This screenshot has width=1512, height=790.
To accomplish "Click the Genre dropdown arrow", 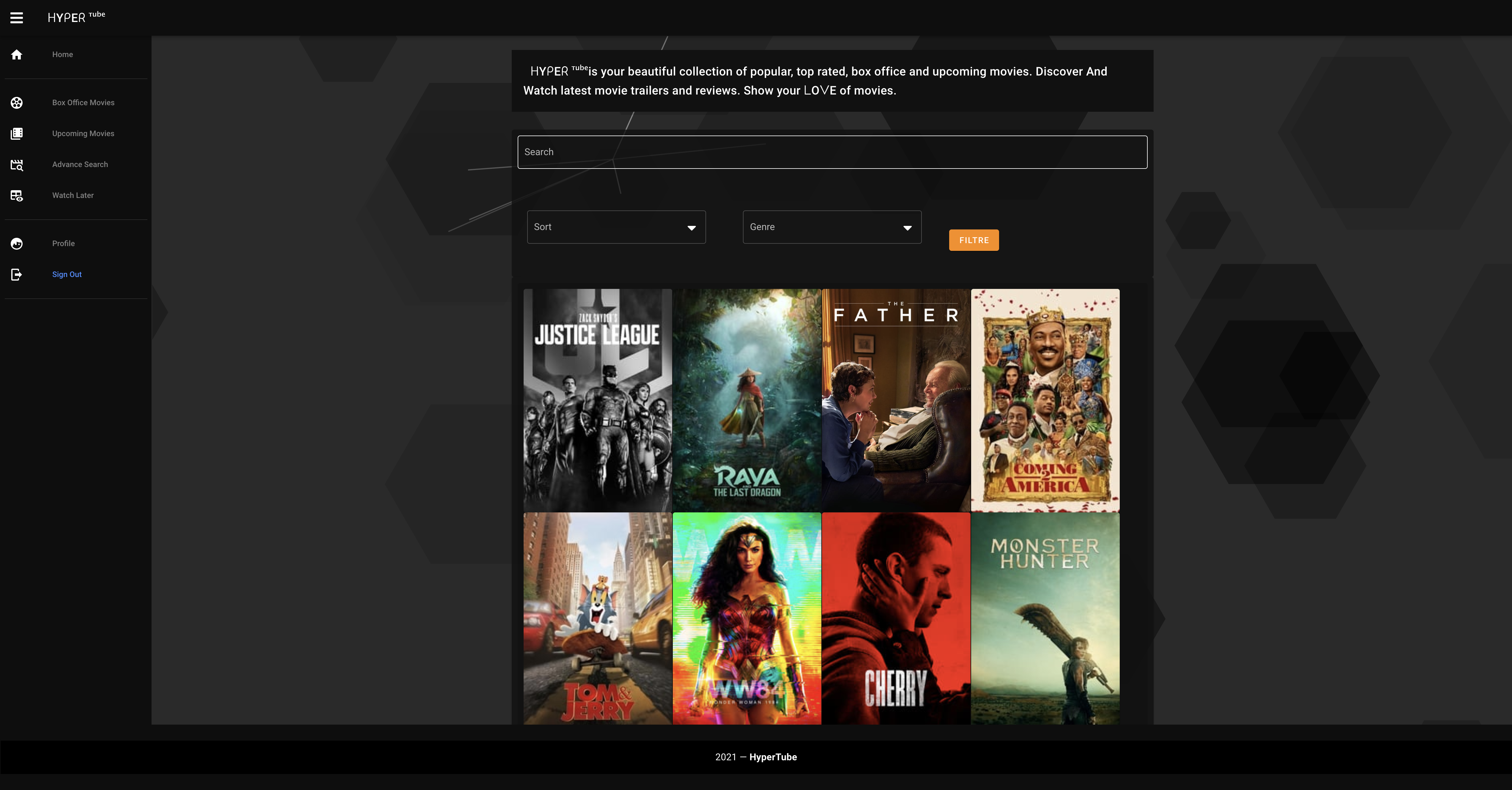I will [x=907, y=228].
